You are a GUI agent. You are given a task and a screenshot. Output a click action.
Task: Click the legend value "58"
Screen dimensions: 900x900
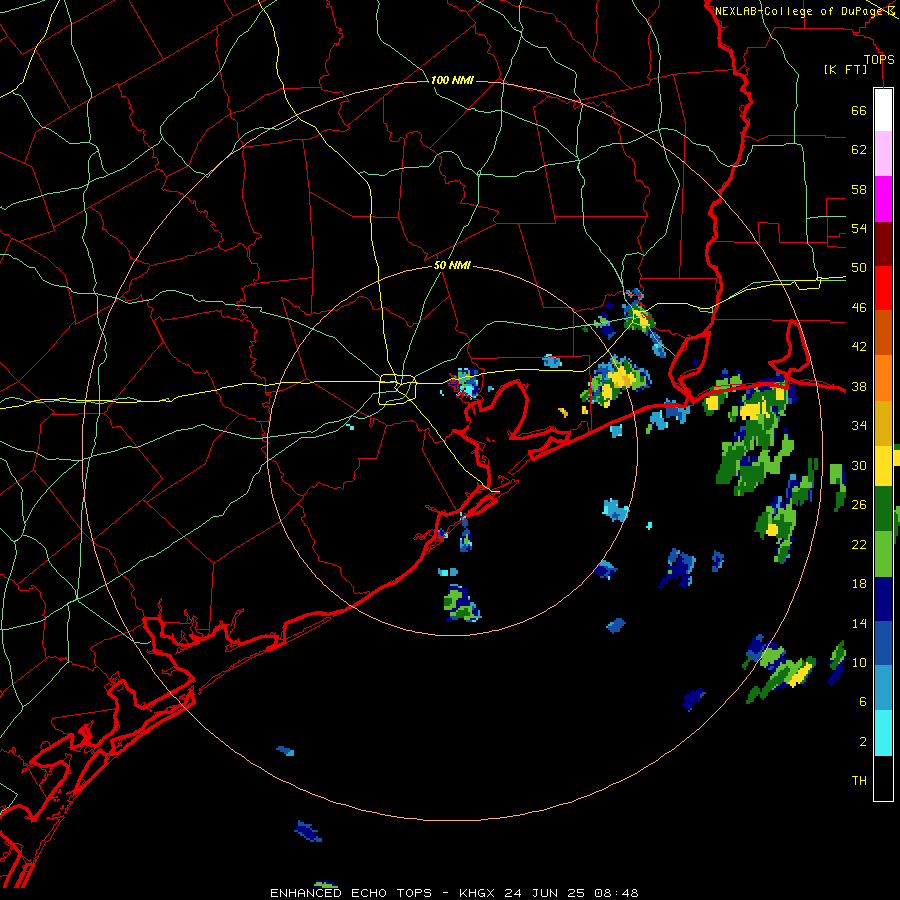(859, 189)
